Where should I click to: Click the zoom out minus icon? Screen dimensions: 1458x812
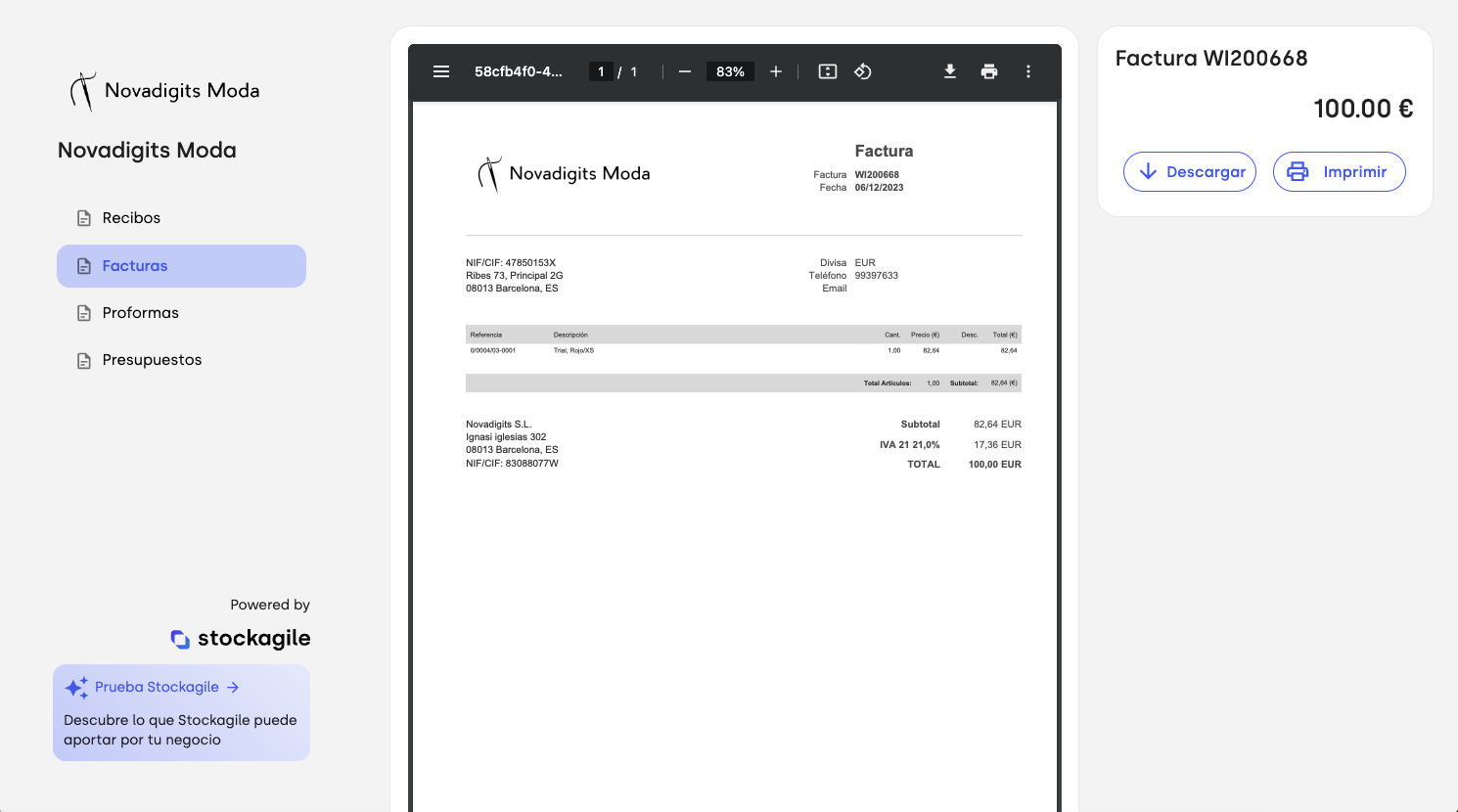[685, 71]
